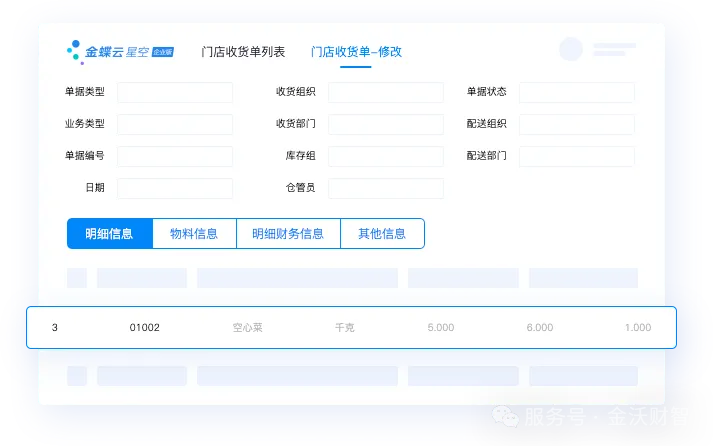The width and height of the screenshot is (713, 446).
Task: Focus the 单据类型 input field
Action: 175,92
